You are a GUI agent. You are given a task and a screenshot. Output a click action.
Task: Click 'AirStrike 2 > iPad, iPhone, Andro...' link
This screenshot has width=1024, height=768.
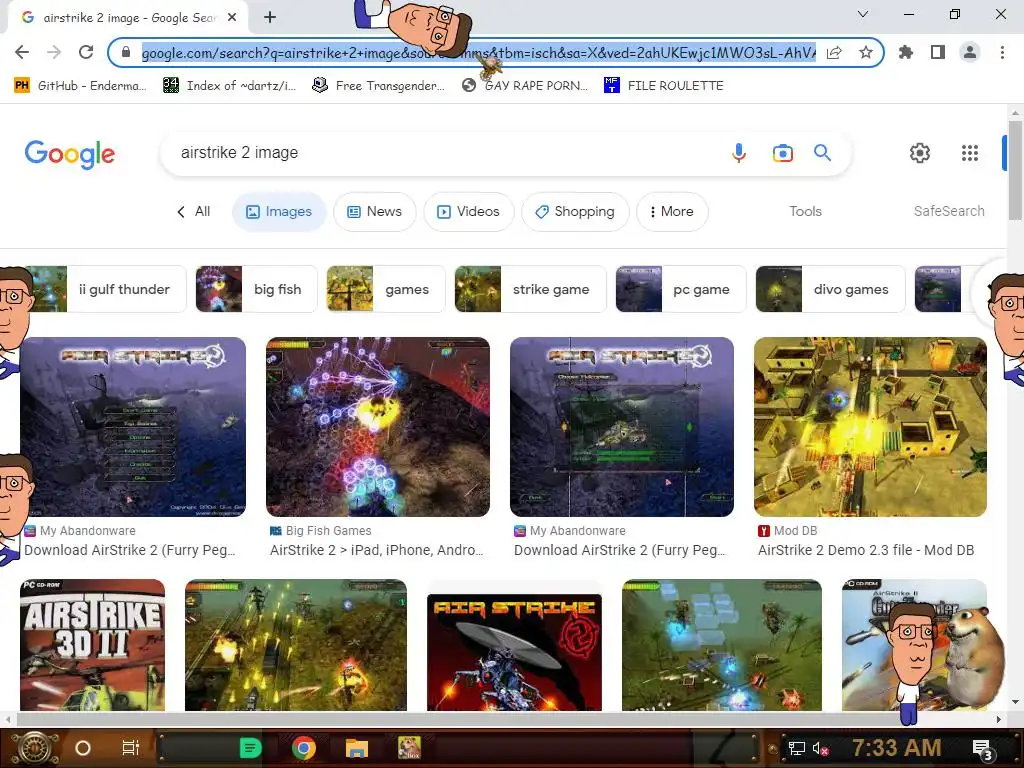376,551
